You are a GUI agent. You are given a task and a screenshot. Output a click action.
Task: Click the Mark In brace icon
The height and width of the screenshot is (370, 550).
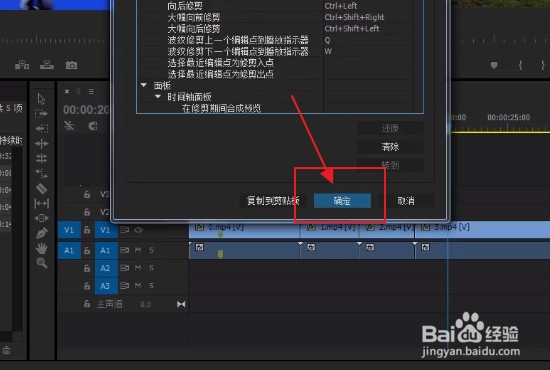[521, 65]
